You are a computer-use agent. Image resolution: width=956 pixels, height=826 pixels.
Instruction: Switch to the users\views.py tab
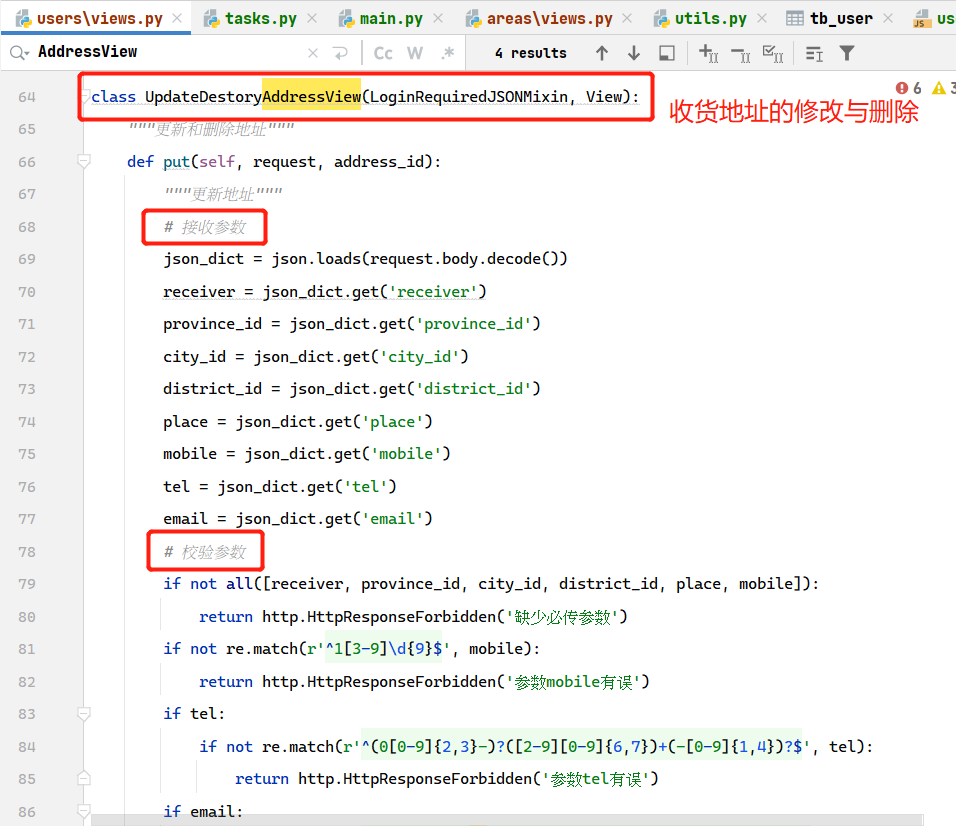tap(90, 18)
